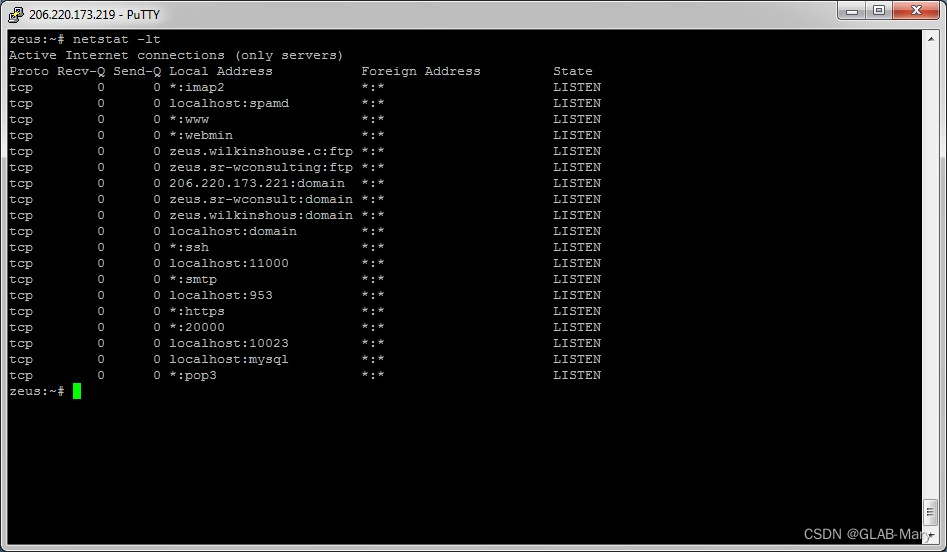Click the '*:pop3' local address

(x=193, y=376)
